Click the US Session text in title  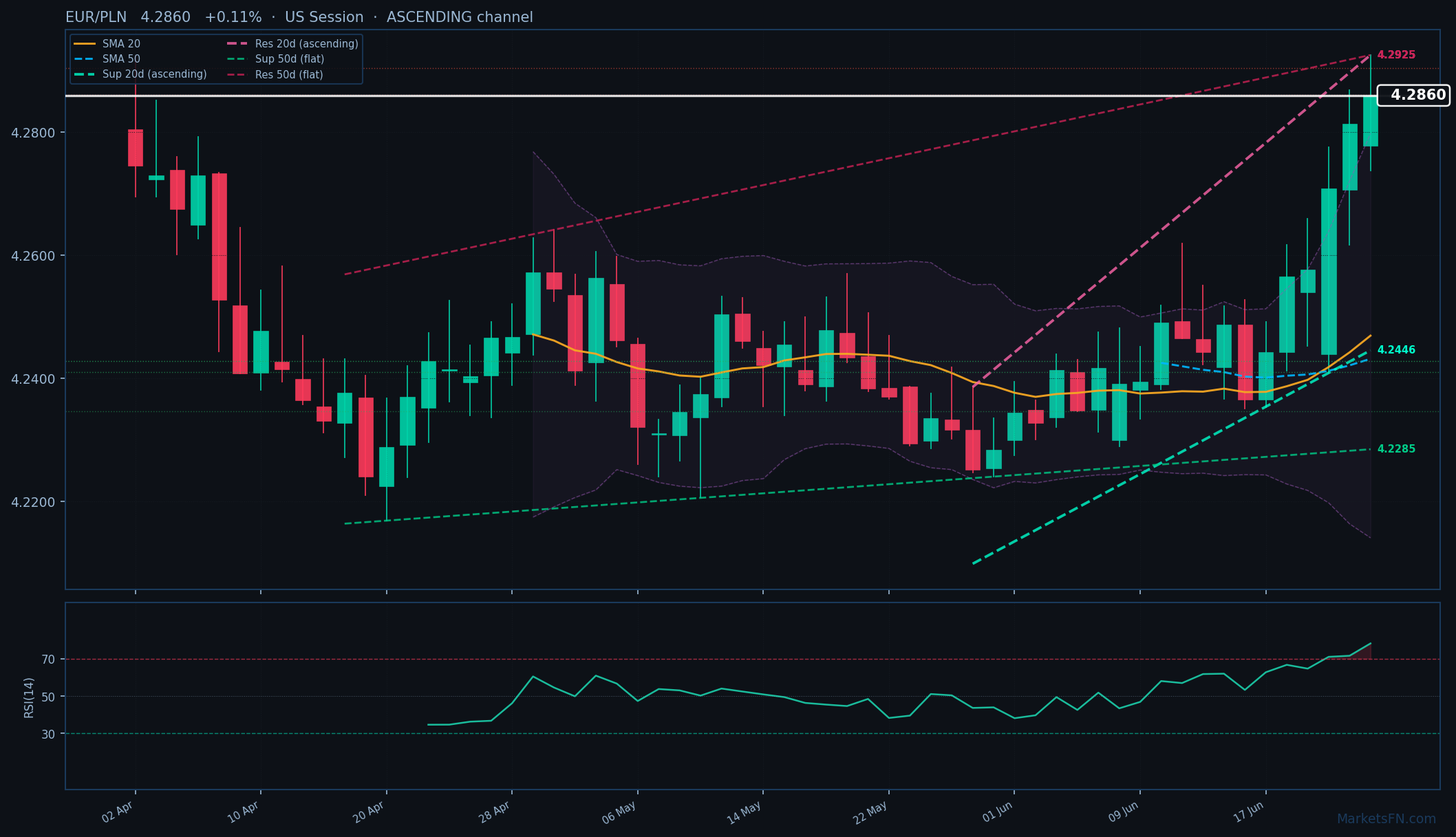click(x=324, y=17)
